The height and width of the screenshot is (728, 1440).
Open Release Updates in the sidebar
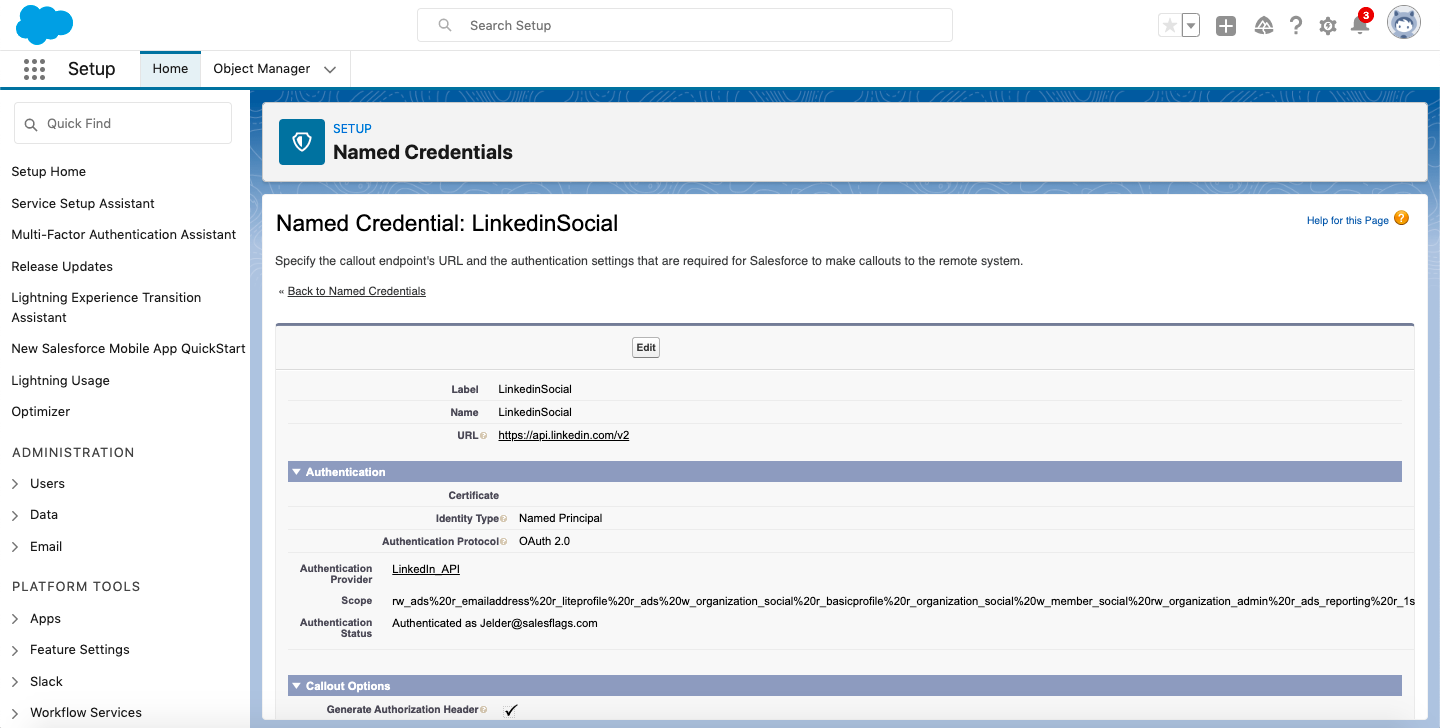[62, 267]
